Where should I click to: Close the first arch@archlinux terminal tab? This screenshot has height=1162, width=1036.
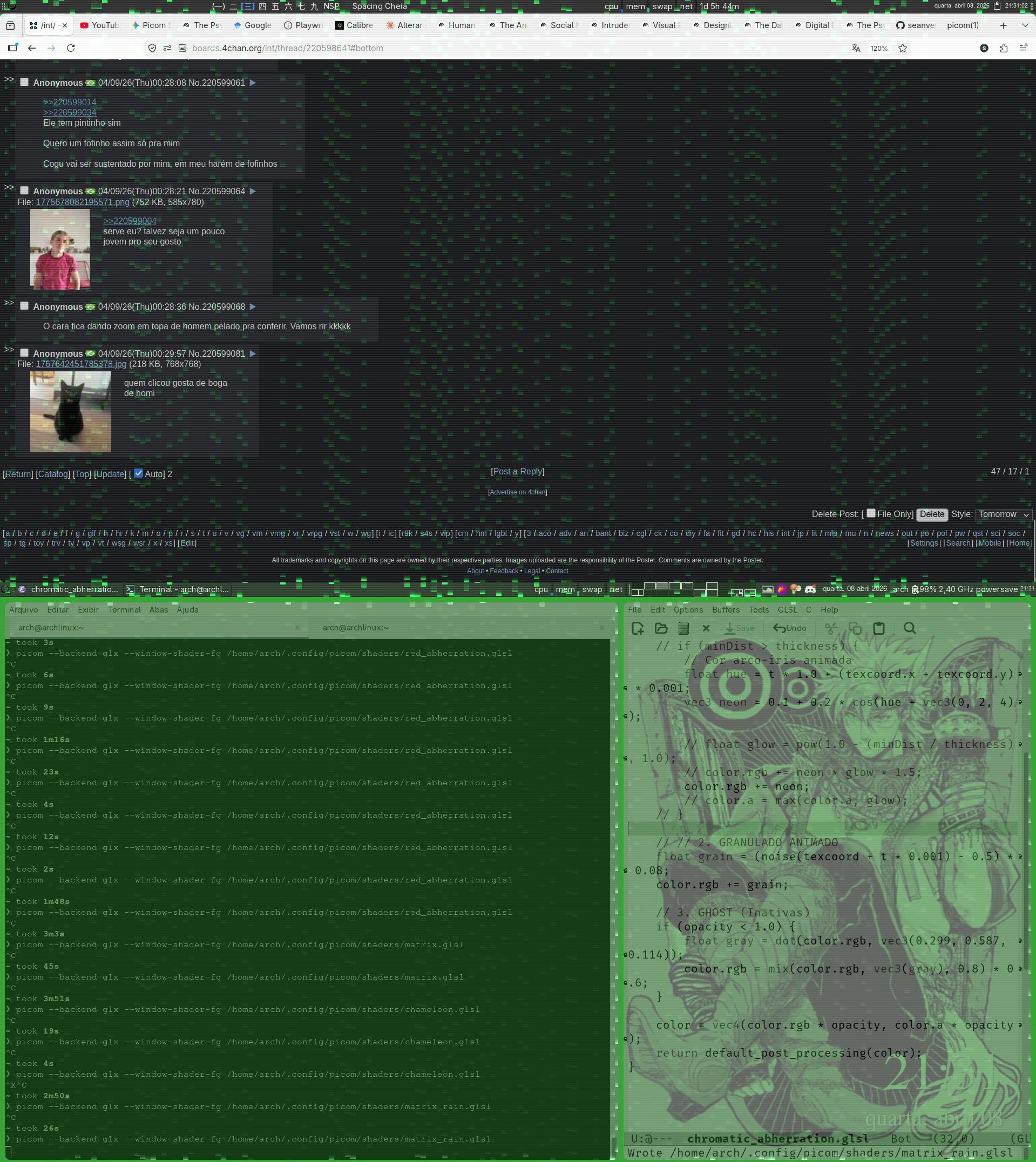pyautogui.click(x=297, y=628)
